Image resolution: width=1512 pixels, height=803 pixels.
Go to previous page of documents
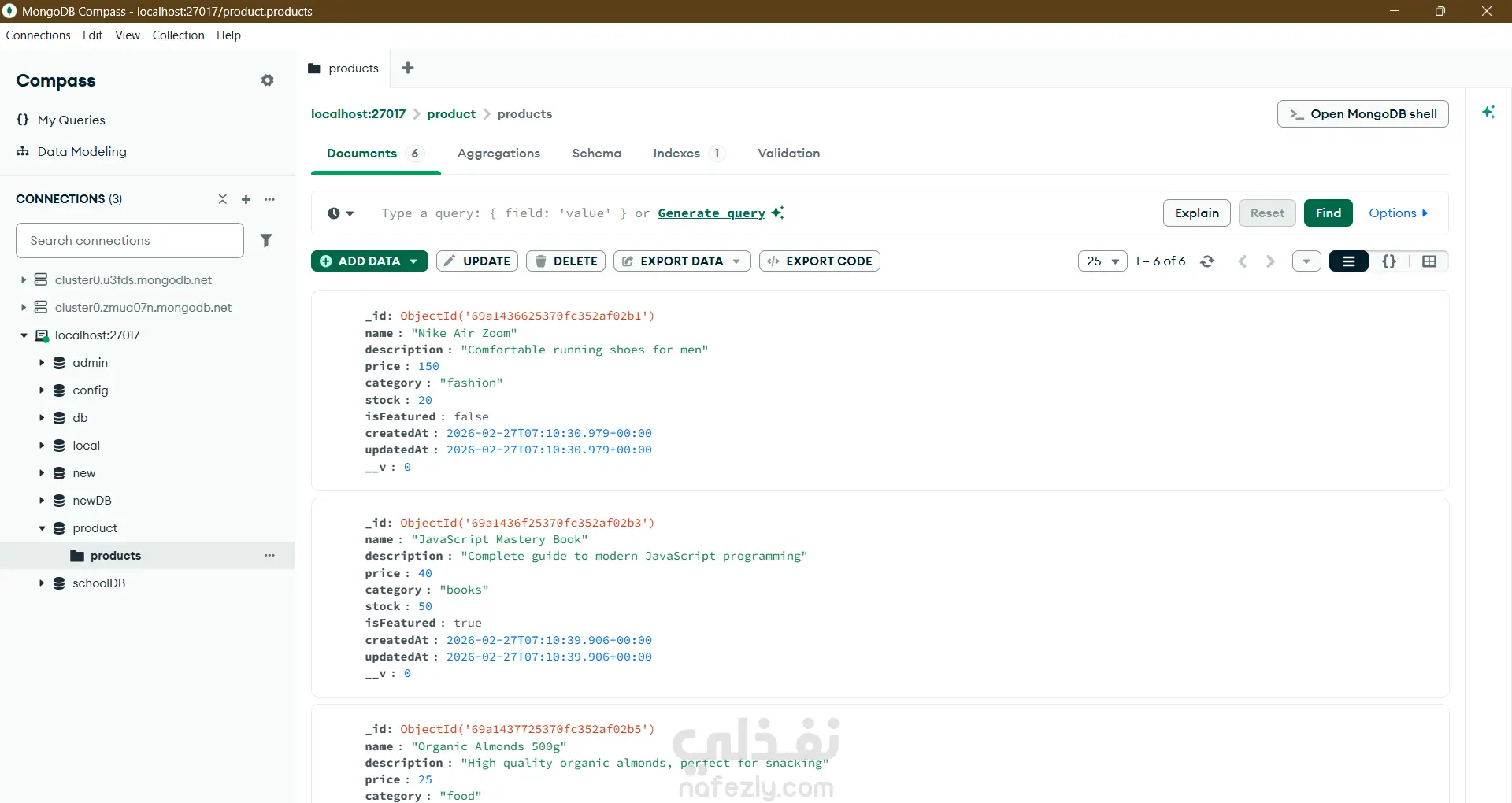point(1243,261)
